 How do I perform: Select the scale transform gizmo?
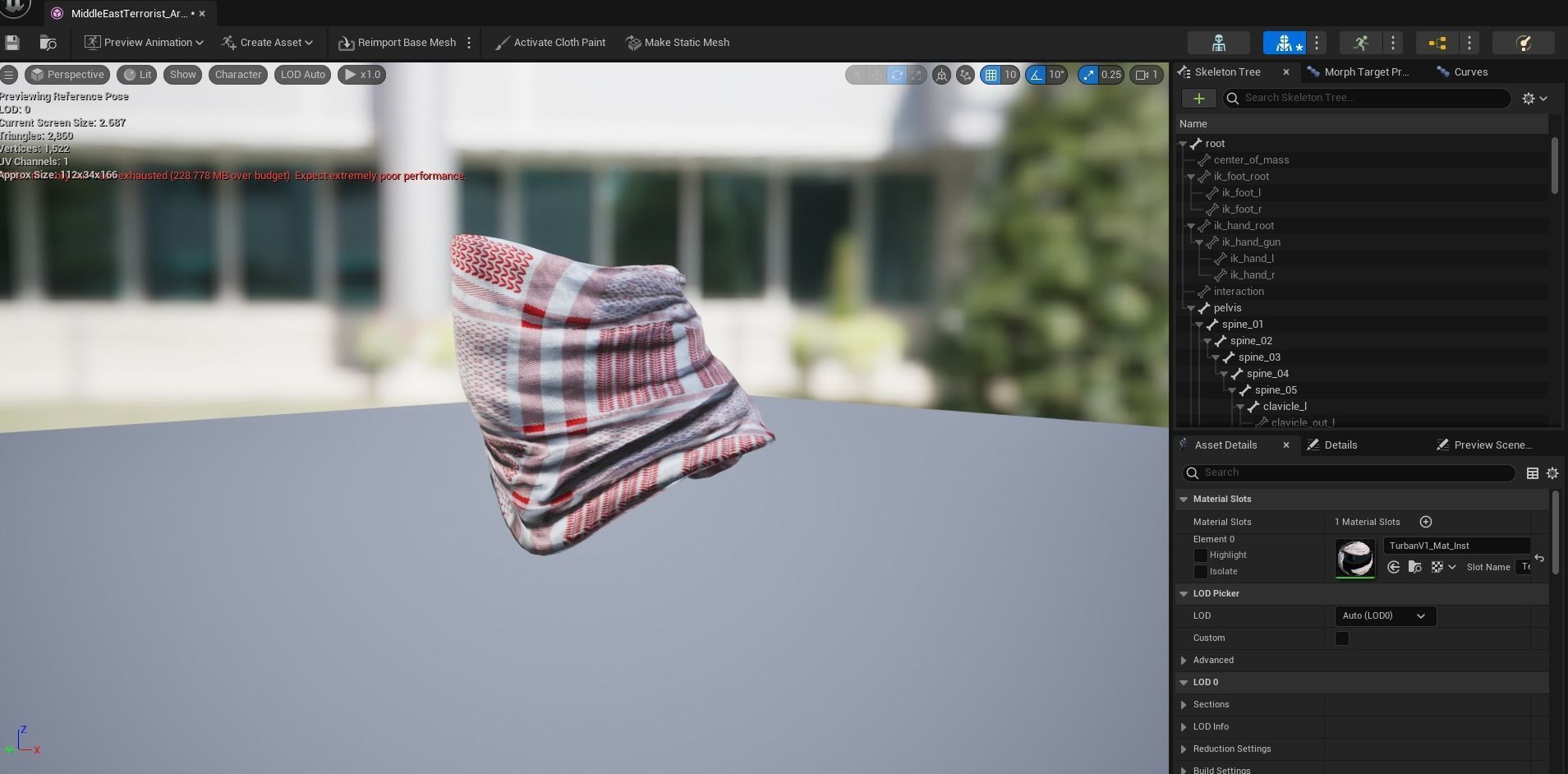(916, 75)
